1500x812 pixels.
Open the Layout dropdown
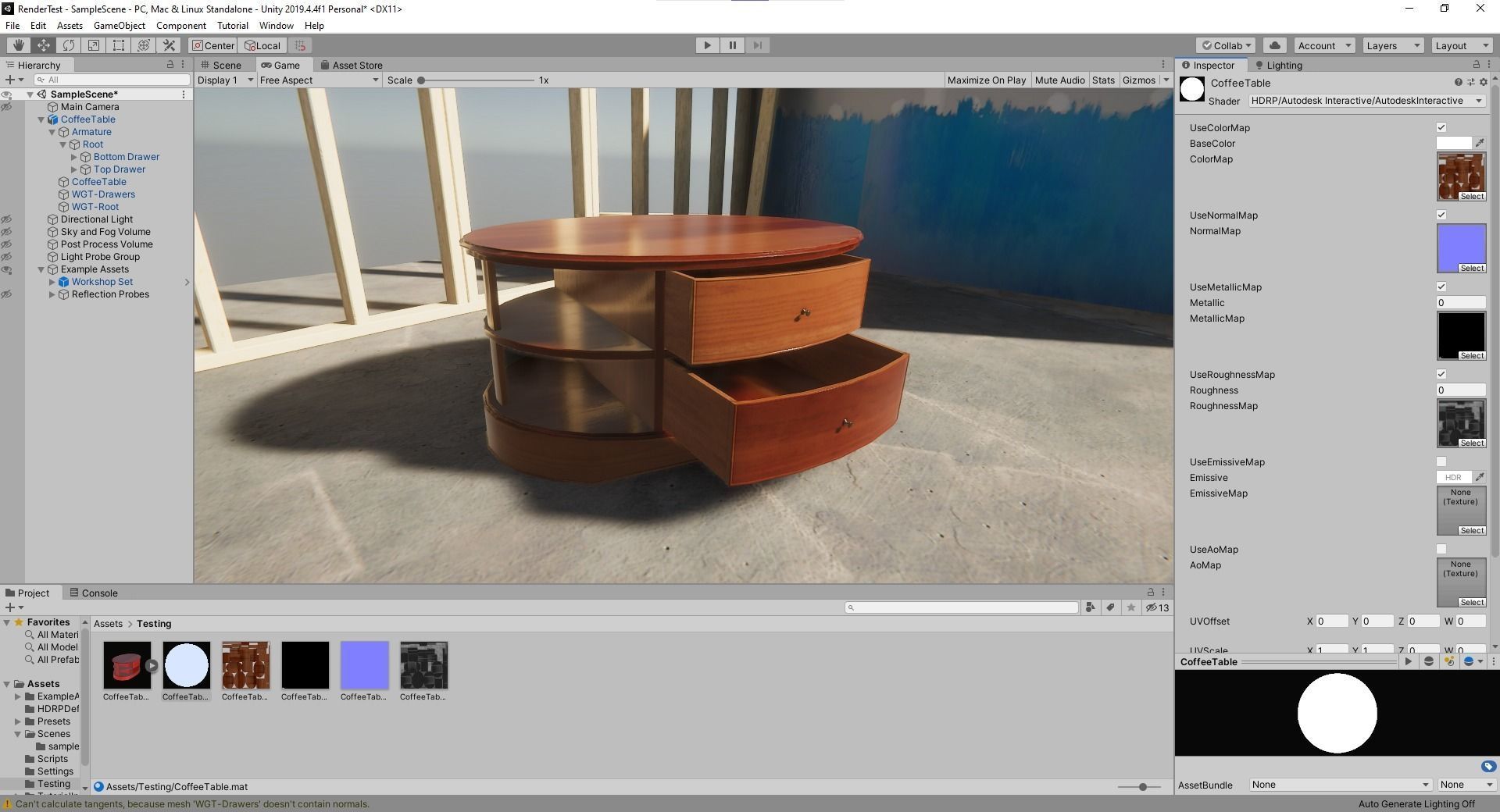click(1461, 45)
